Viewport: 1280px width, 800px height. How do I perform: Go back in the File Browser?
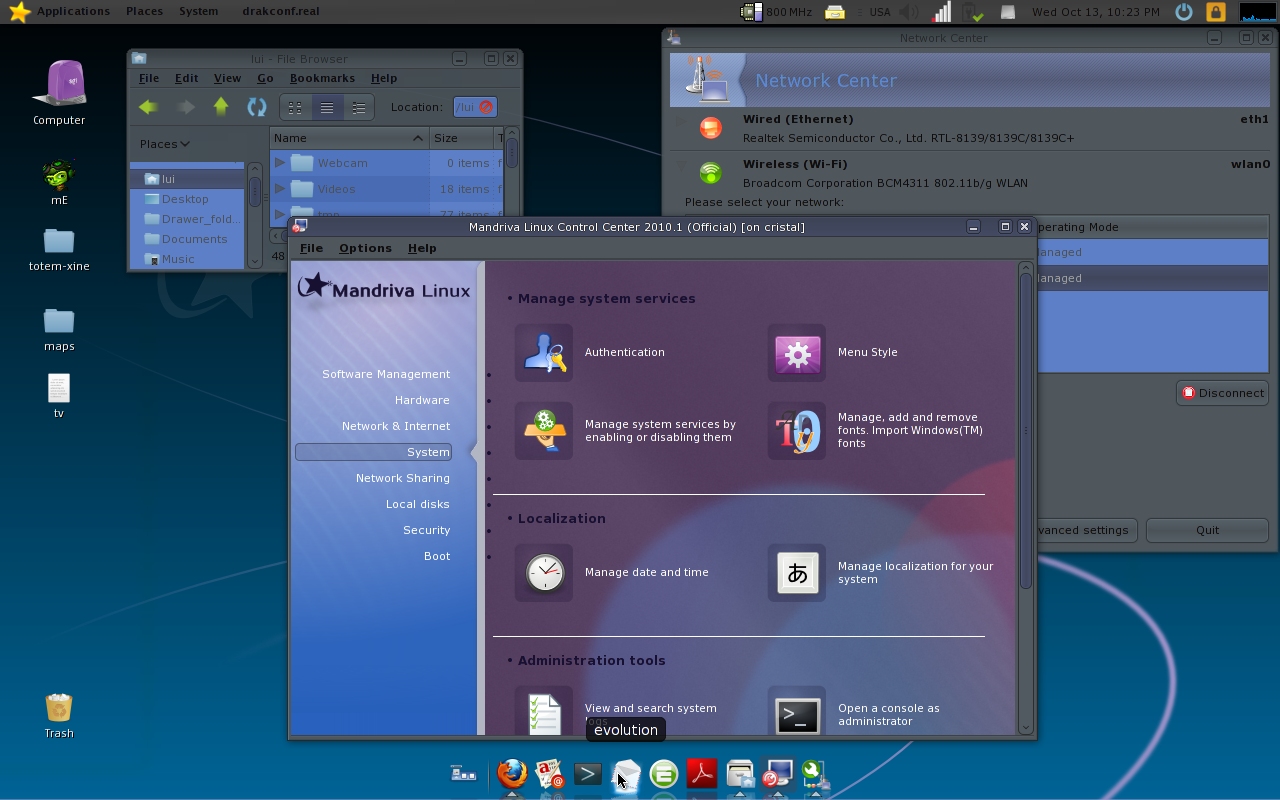pyautogui.click(x=149, y=107)
